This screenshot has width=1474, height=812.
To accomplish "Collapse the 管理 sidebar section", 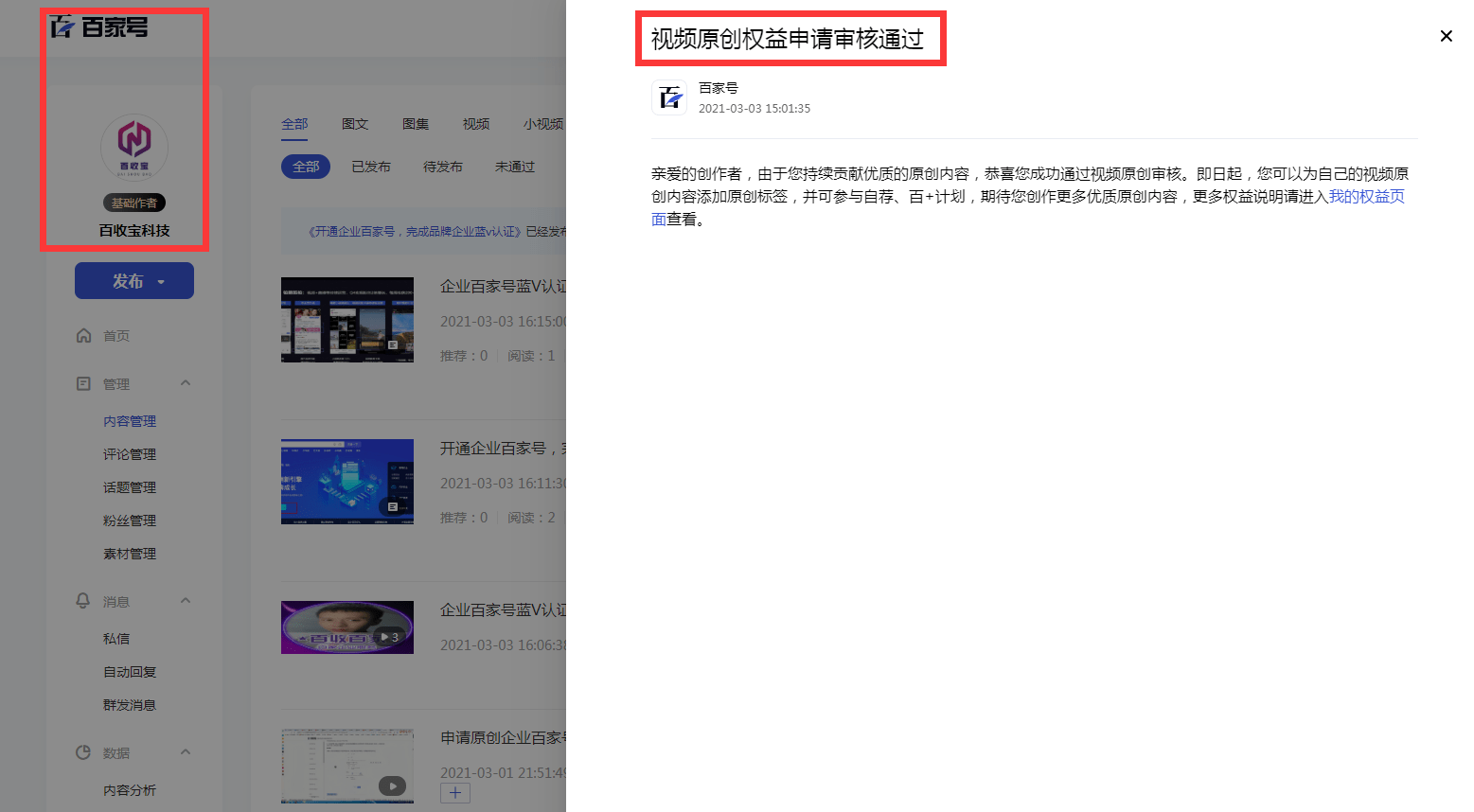I will coord(186,383).
